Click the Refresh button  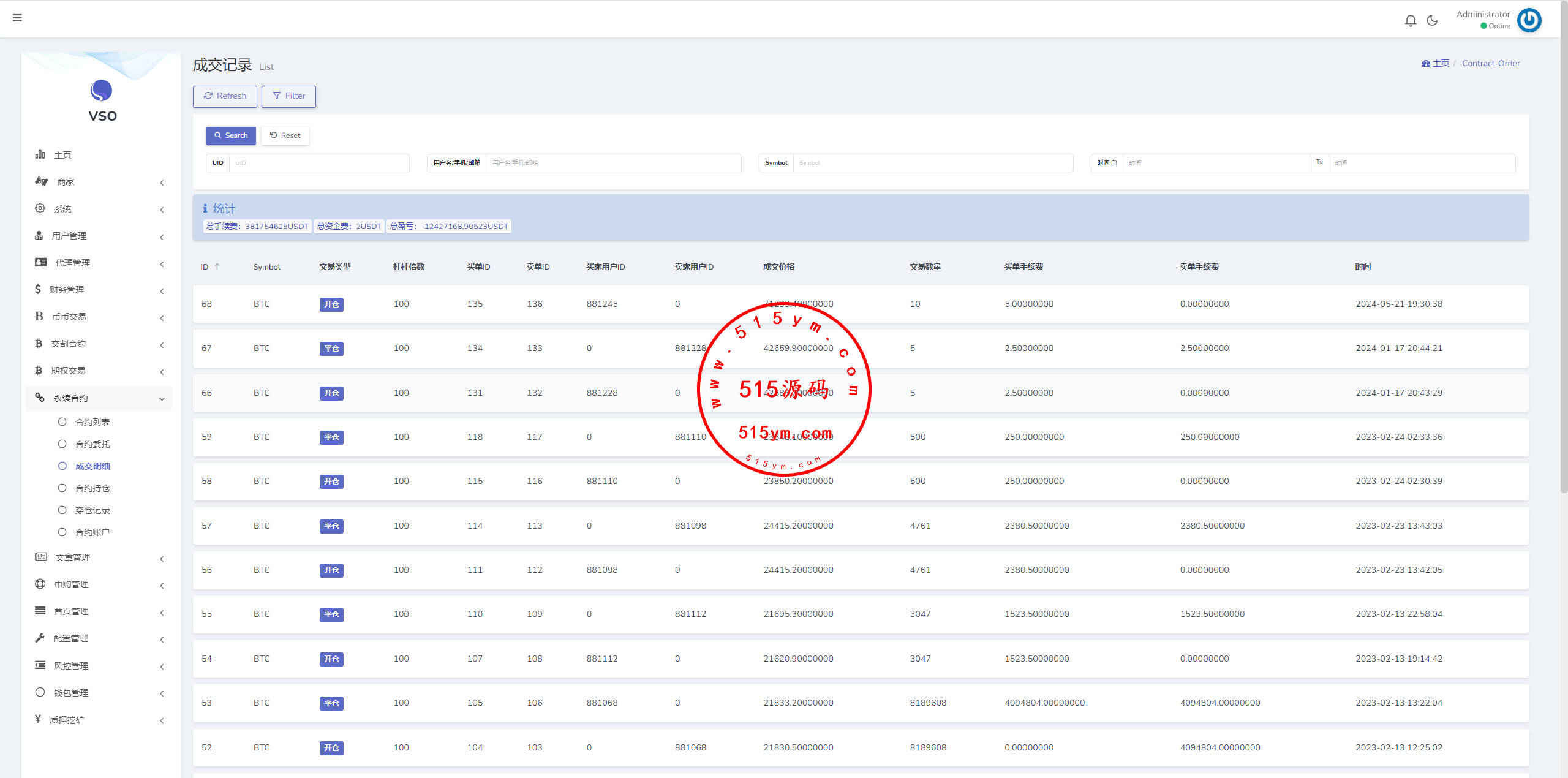(x=225, y=96)
